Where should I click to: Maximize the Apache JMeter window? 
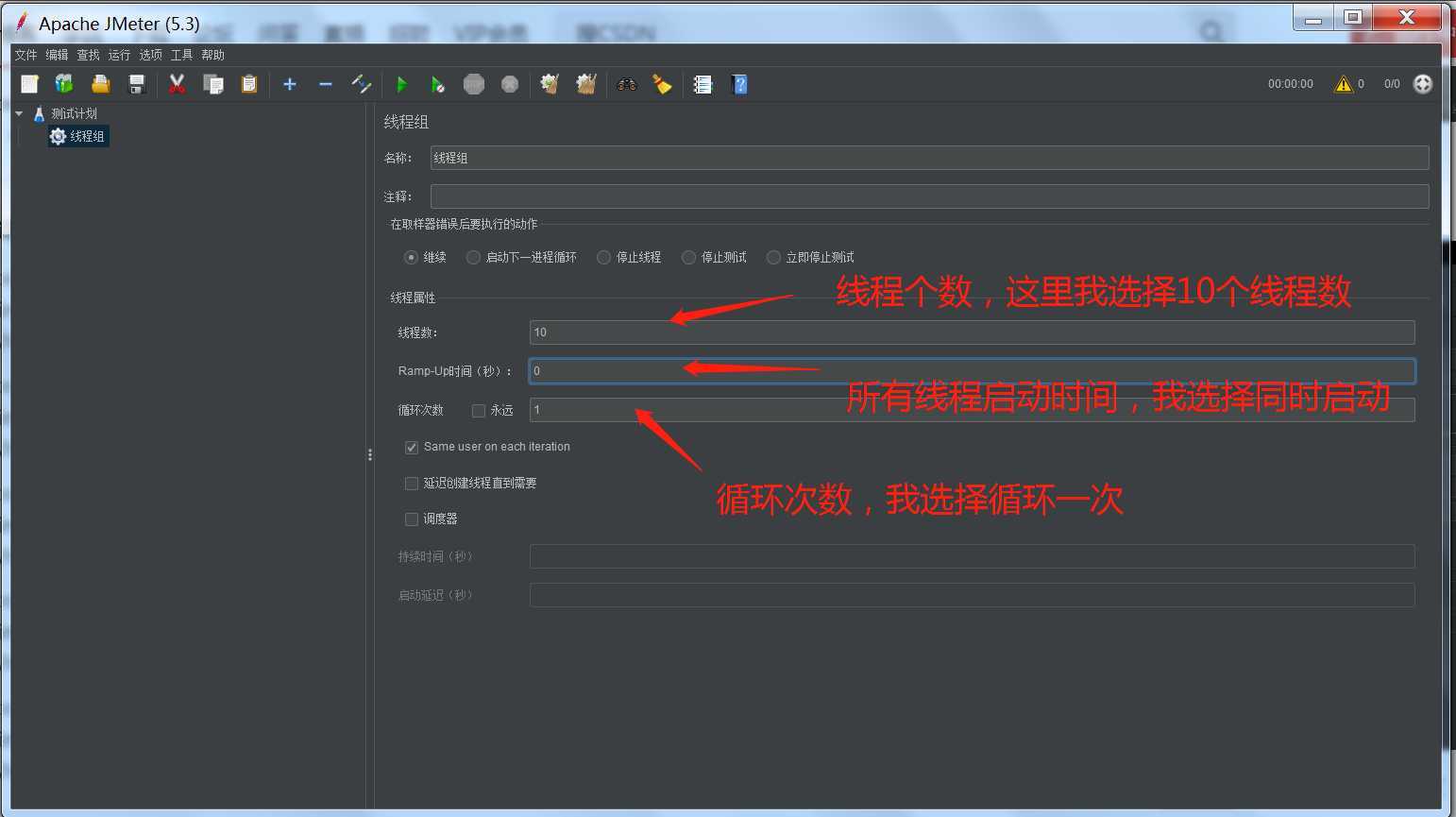coord(1353,18)
